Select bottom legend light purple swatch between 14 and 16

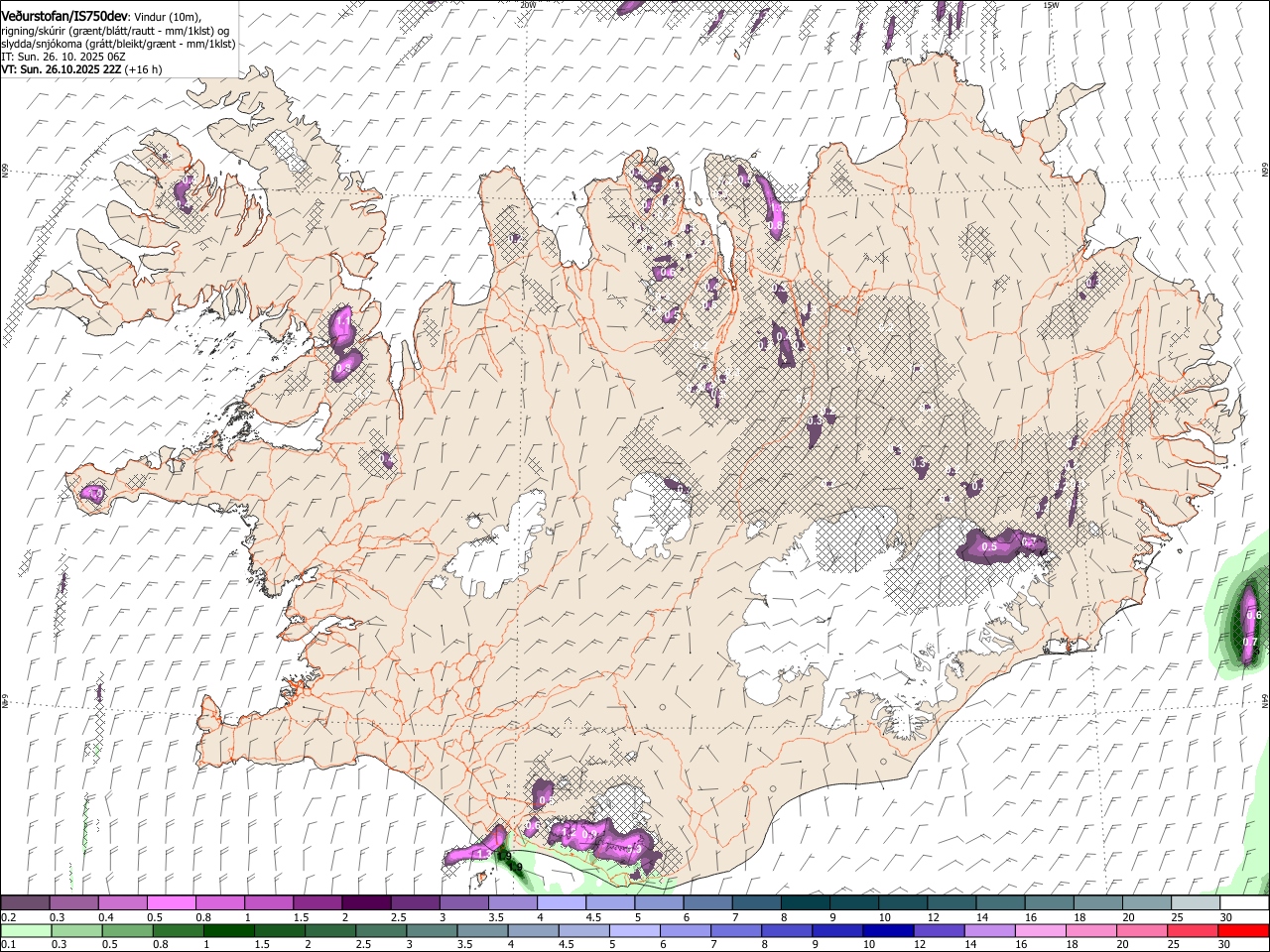click(988, 931)
